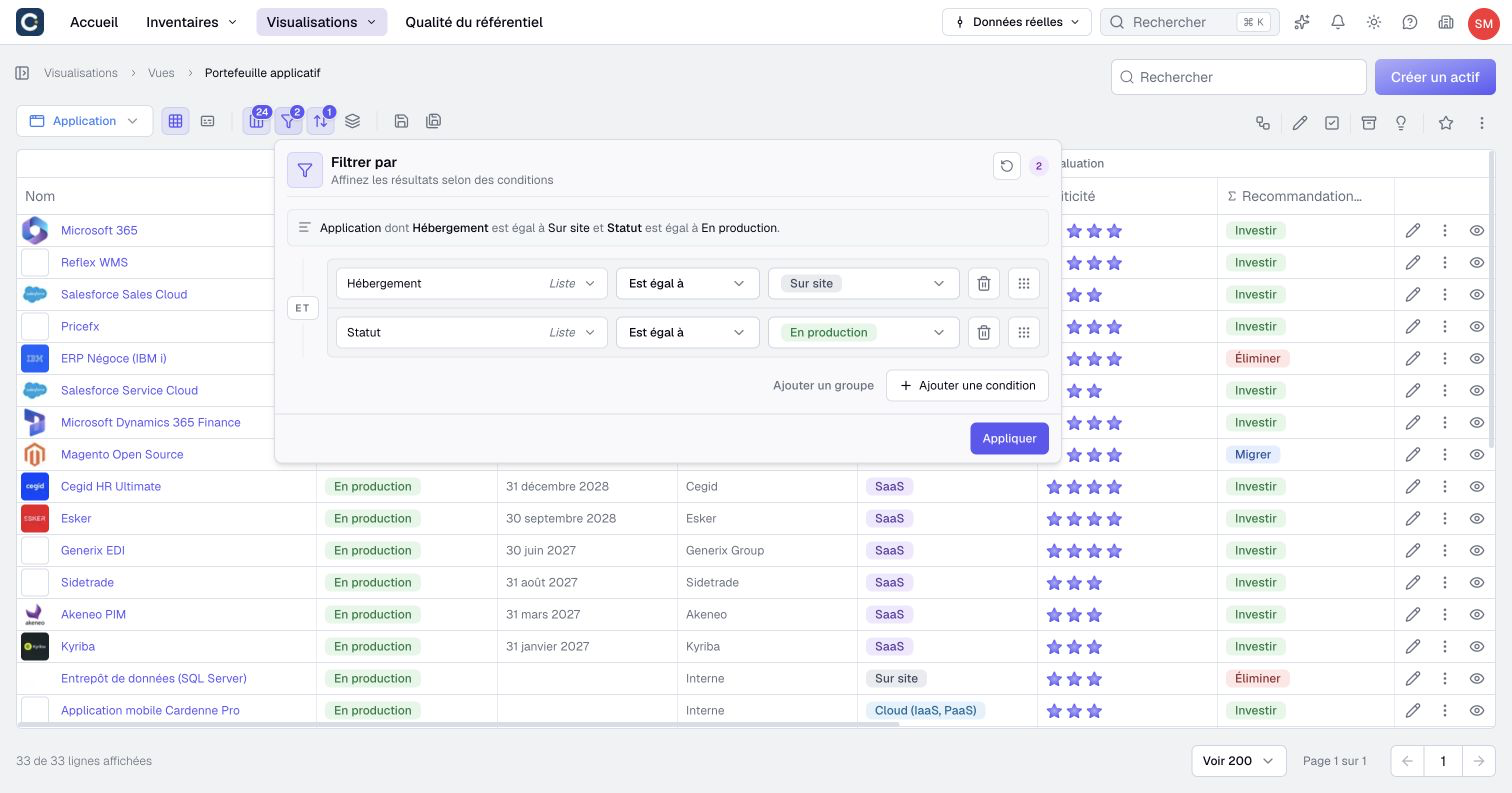Viewport: 1512px width, 793px height.
Task: Open the Visualisations menu
Action: (x=321, y=22)
